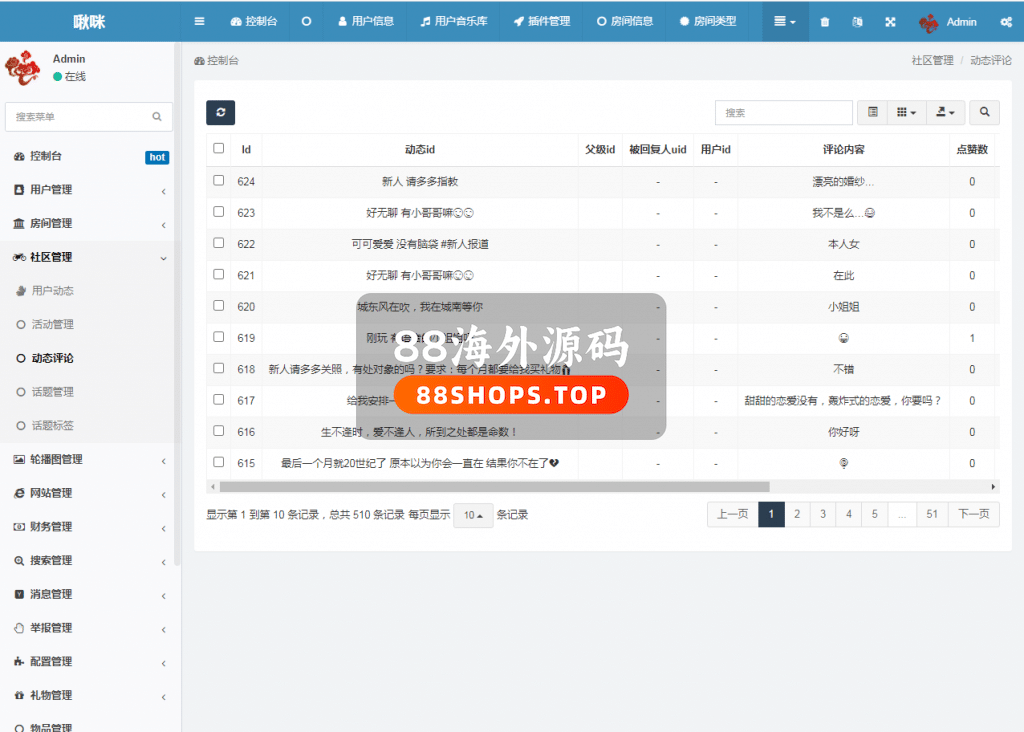1024x732 pixels.
Task: Select the checkbox for row 624
Action: 219,181
